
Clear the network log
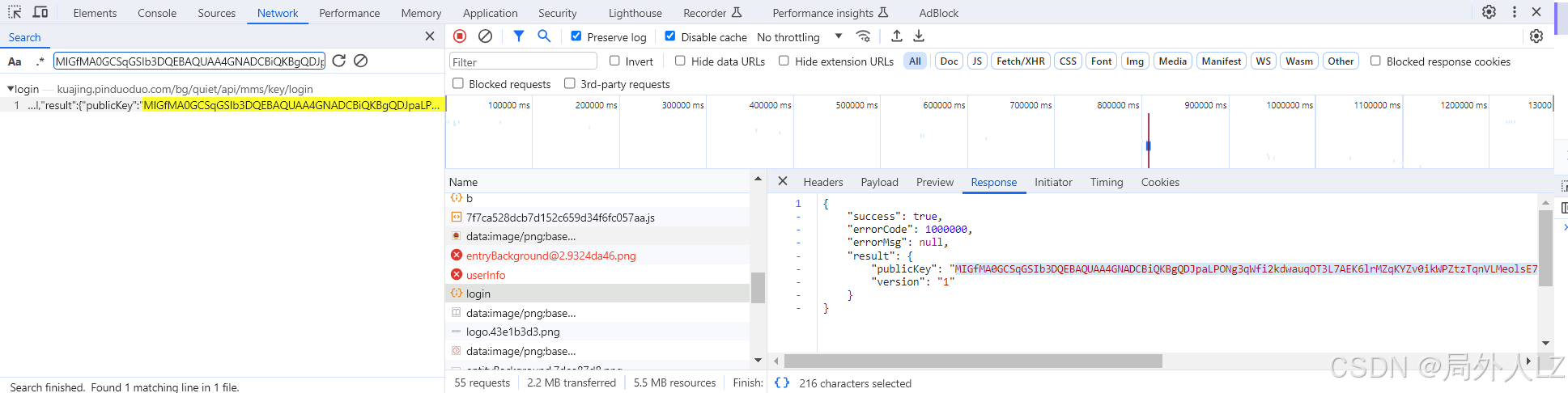pos(485,36)
